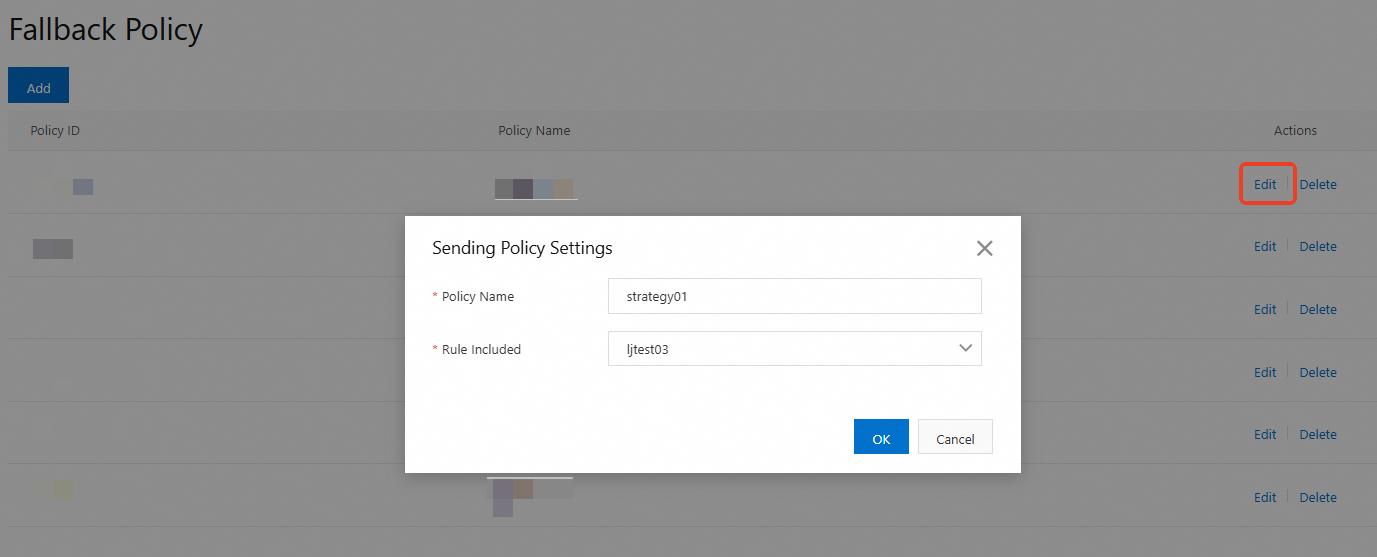
Task: Delete the second policy row
Action: pyautogui.click(x=1318, y=246)
